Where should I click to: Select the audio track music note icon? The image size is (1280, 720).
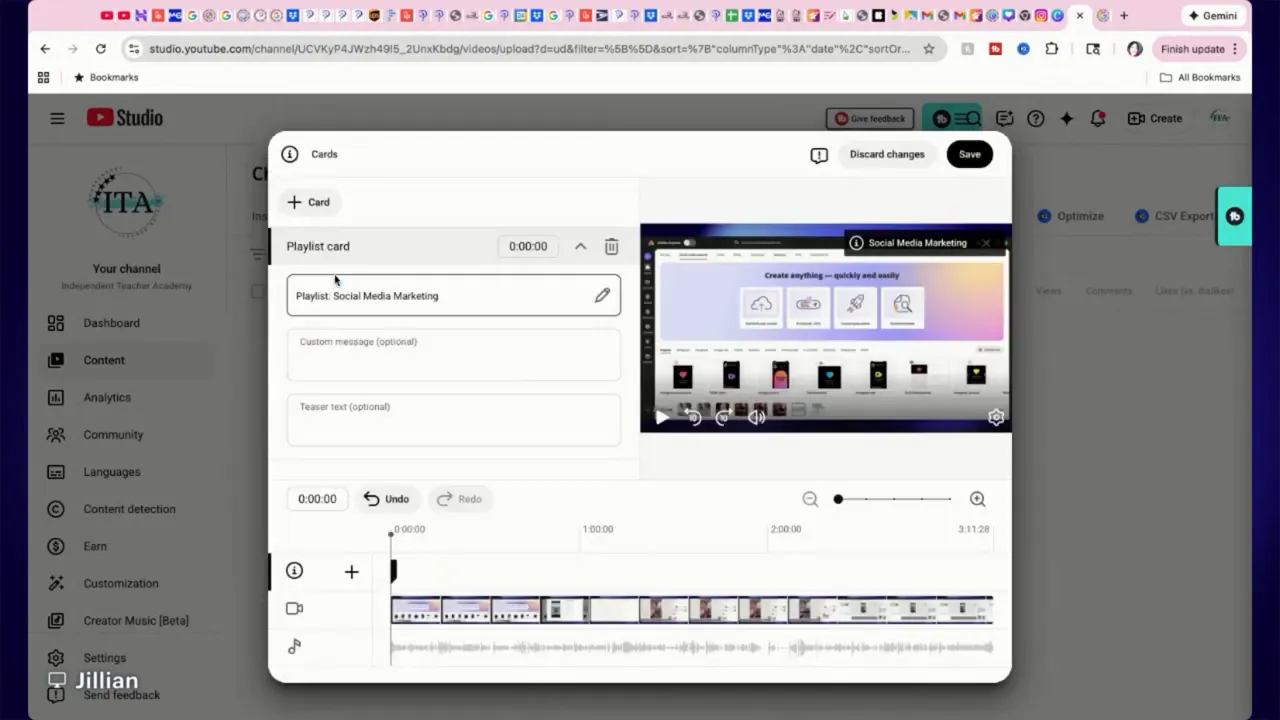(x=294, y=646)
